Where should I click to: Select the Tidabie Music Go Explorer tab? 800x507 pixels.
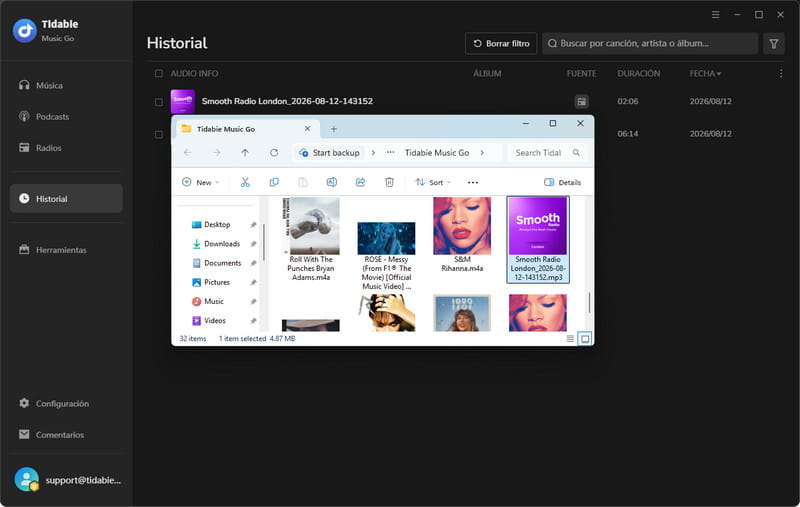click(x=247, y=129)
